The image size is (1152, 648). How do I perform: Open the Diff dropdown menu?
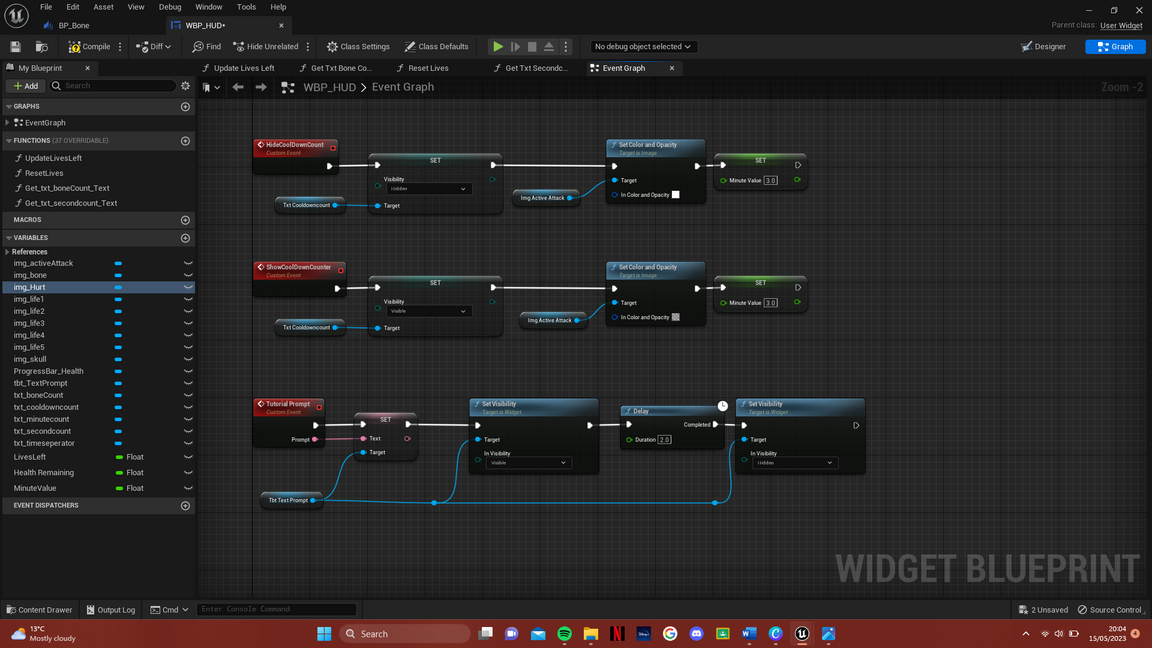153,46
